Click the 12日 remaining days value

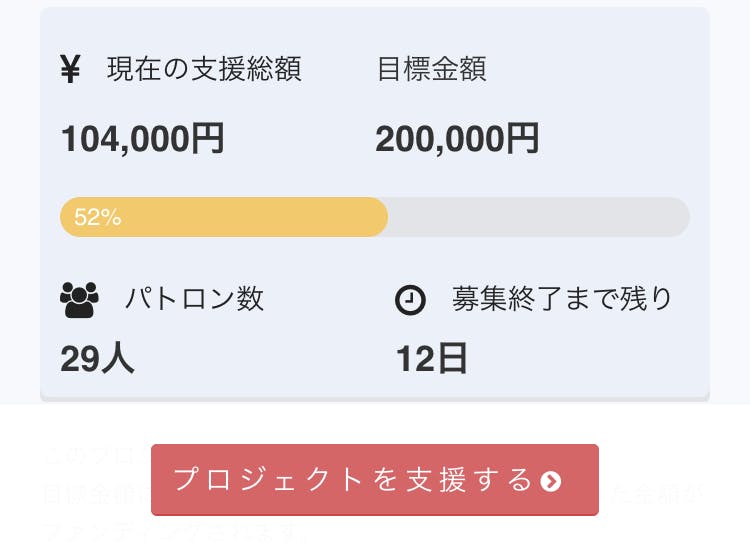click(432, 358)
